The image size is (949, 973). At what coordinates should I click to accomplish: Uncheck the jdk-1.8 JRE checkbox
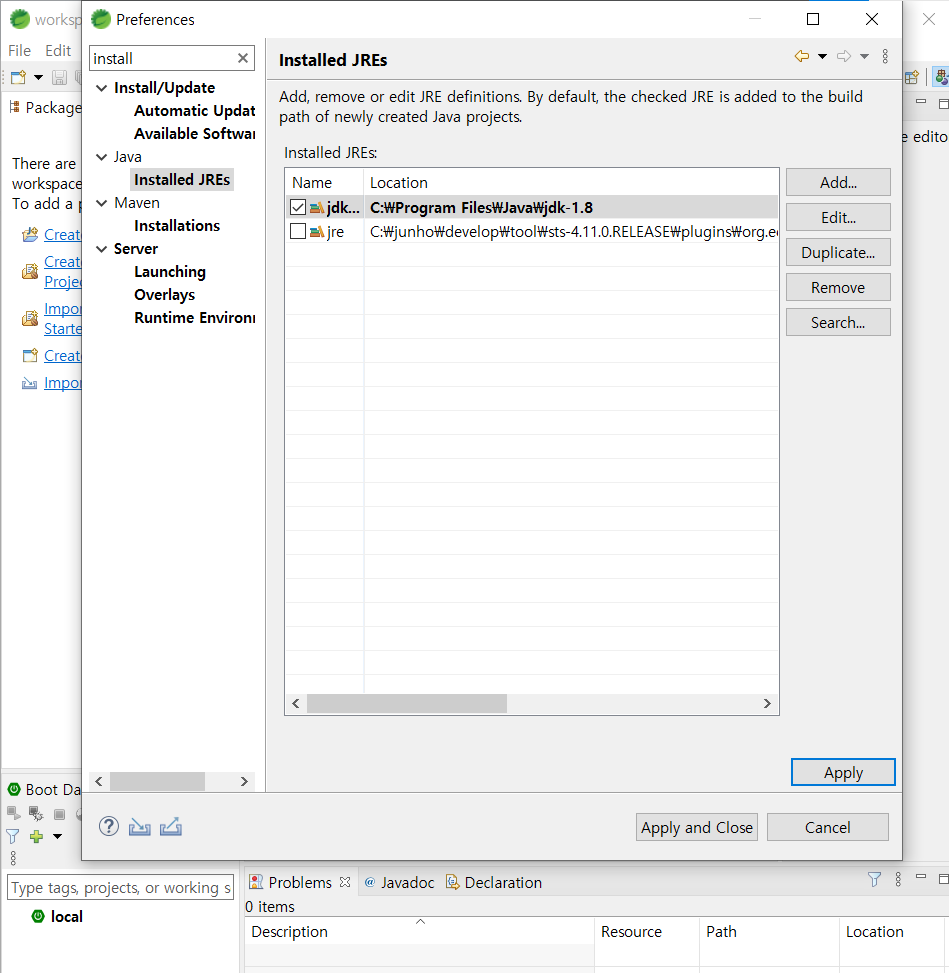tap(298, 207)
